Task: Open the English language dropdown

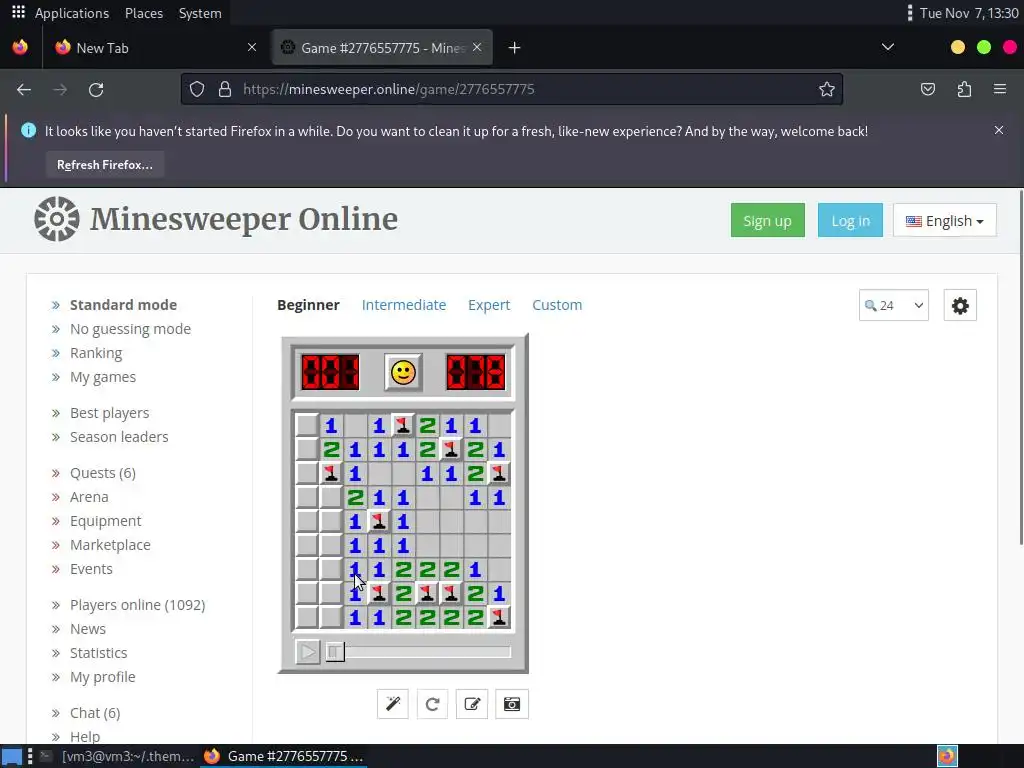Action: [944, 221]
